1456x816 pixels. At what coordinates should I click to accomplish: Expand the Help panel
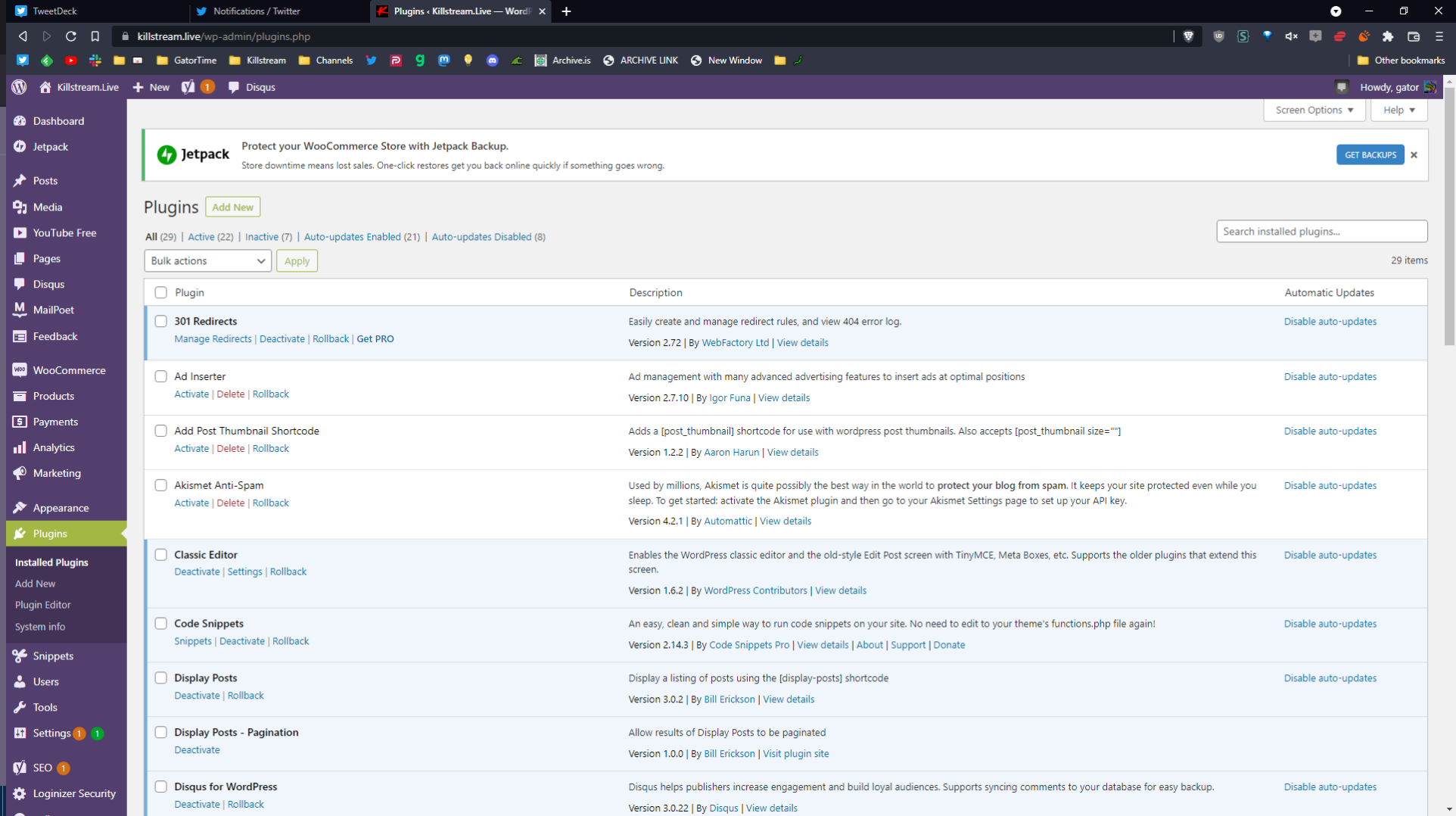[1398, 110]
